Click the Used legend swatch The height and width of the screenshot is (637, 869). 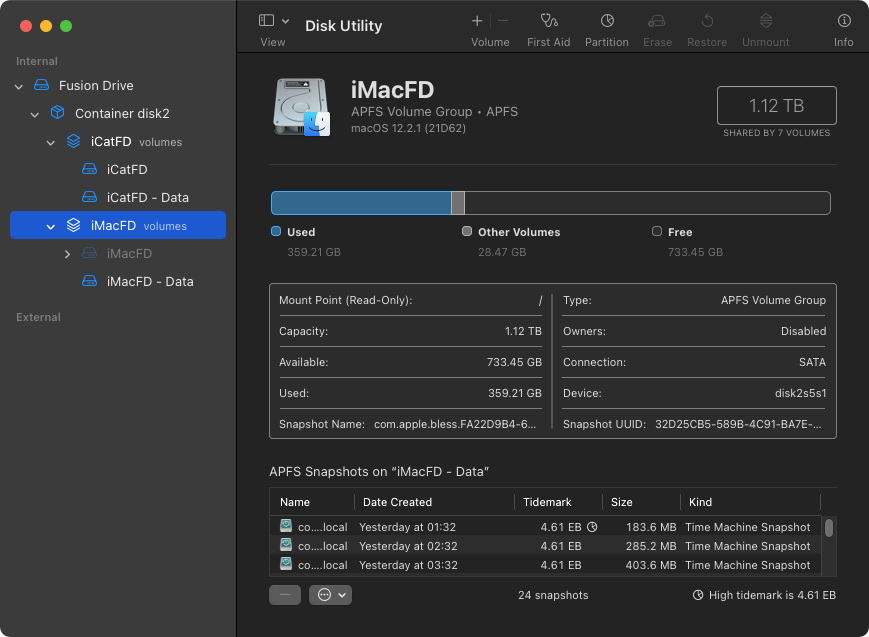[276, 231]
